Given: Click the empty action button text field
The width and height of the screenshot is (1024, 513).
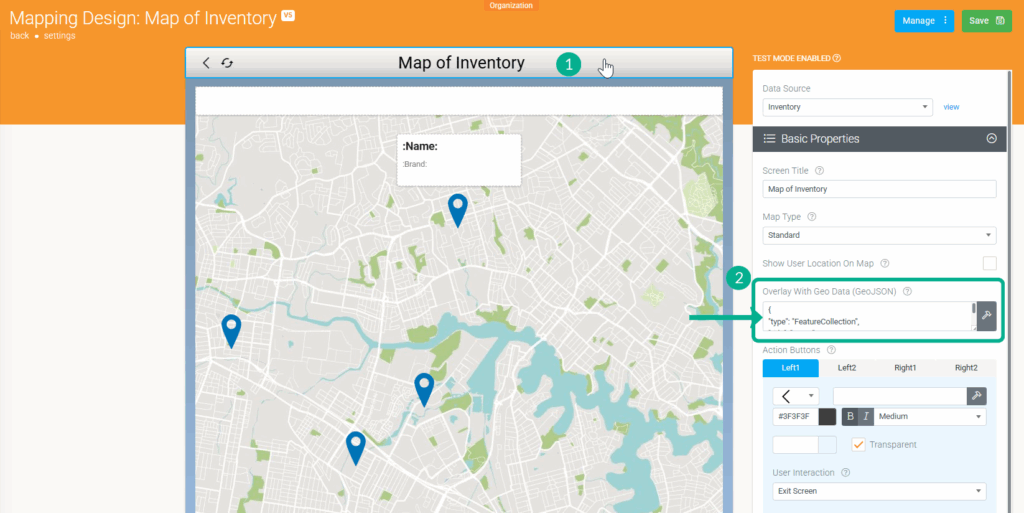Looking at the screenshot, I should (900, 396).
